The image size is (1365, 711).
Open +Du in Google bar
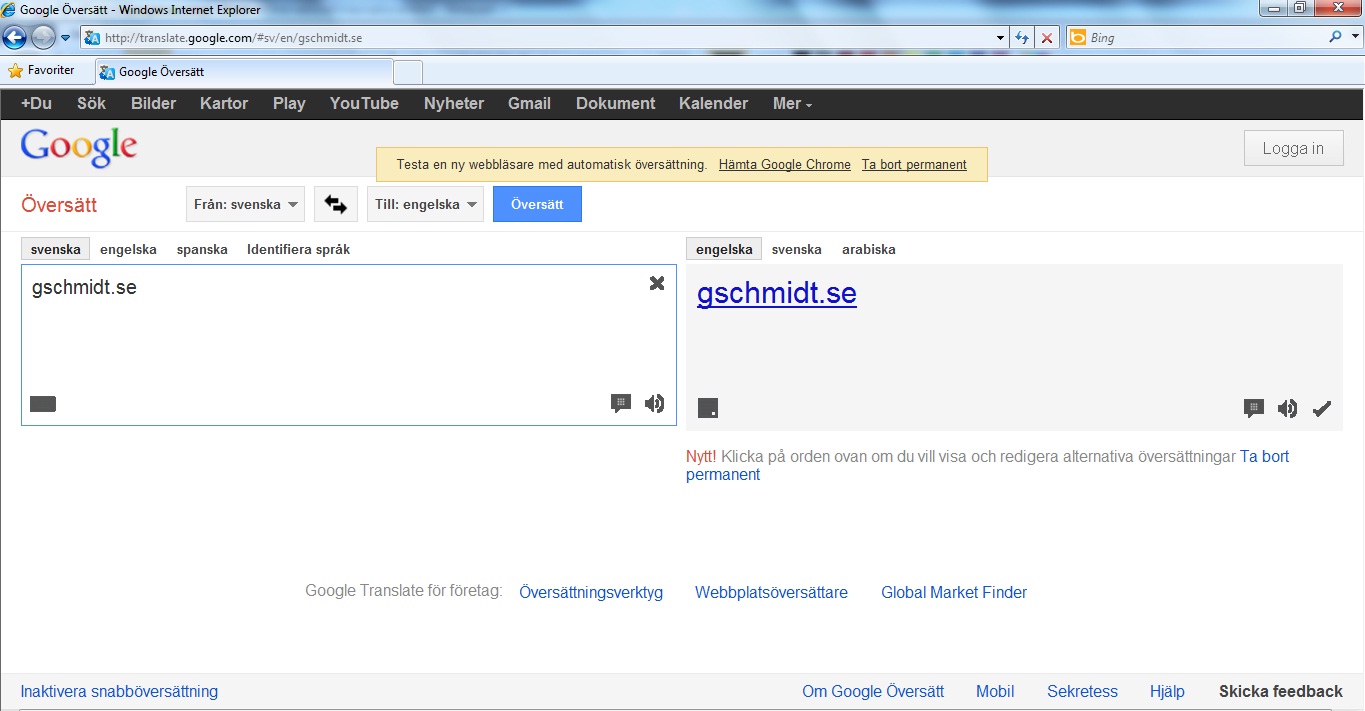[x=36, y=103]
